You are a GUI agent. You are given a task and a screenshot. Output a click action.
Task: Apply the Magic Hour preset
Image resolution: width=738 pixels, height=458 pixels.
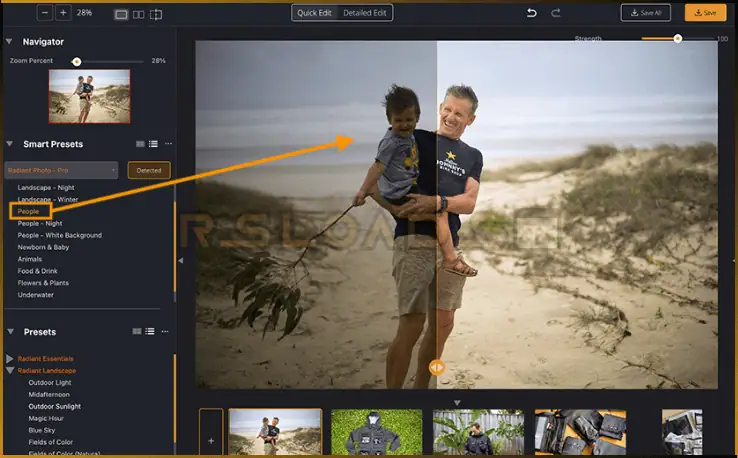[46, 418]
